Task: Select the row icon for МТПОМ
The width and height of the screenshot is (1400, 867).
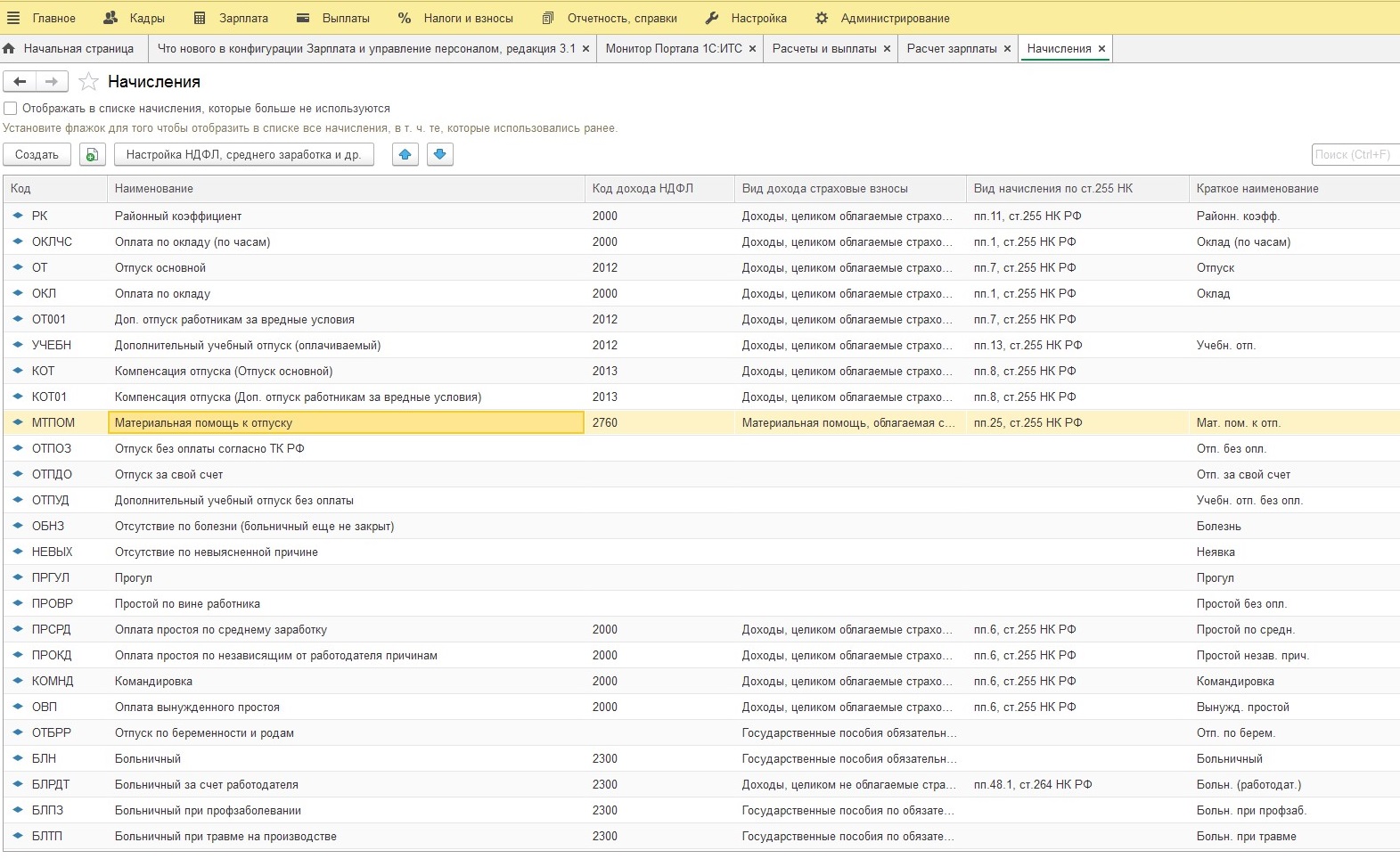Action: pos(18,422)
